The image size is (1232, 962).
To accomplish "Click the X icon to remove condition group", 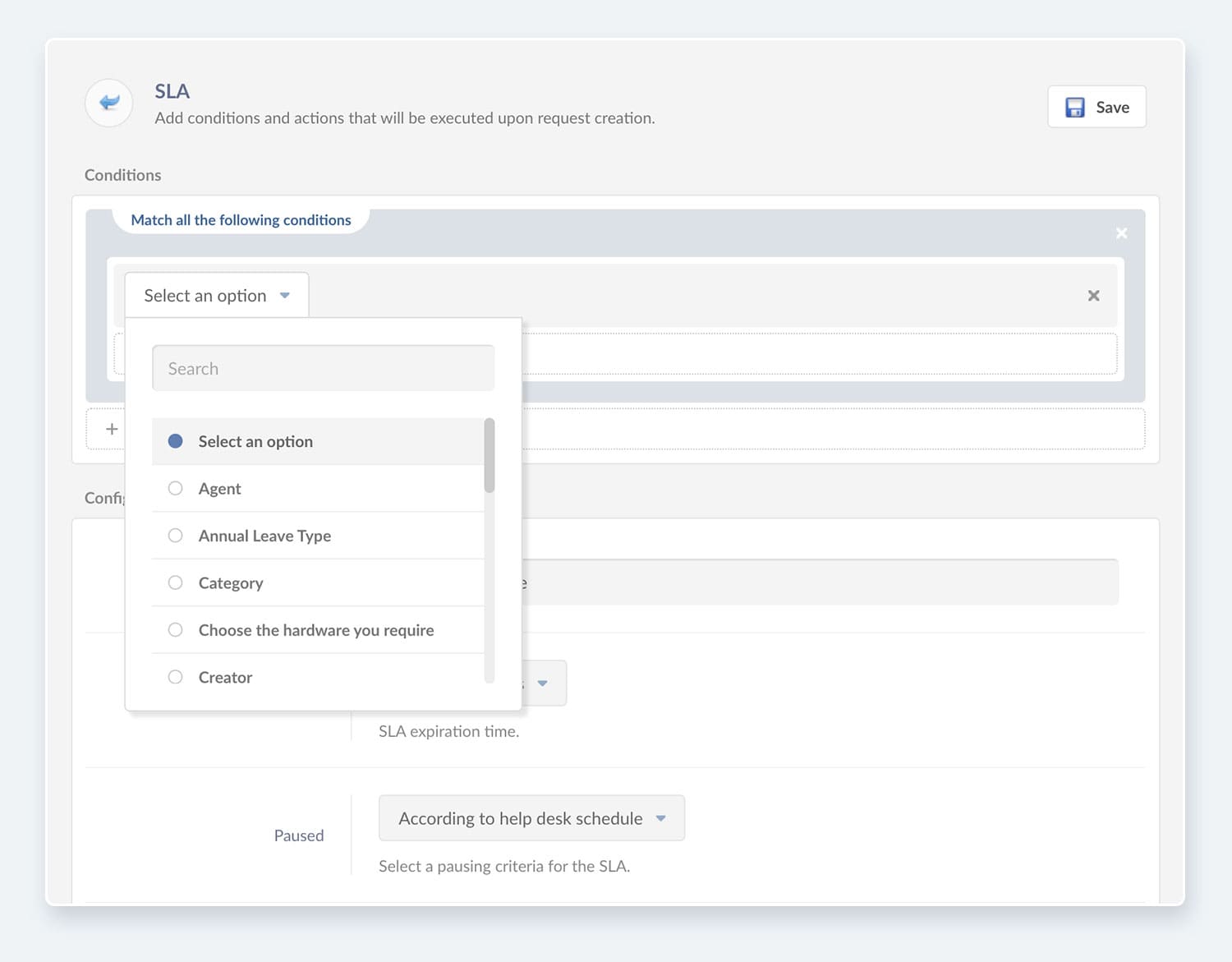I will [x=1122, y=233].
